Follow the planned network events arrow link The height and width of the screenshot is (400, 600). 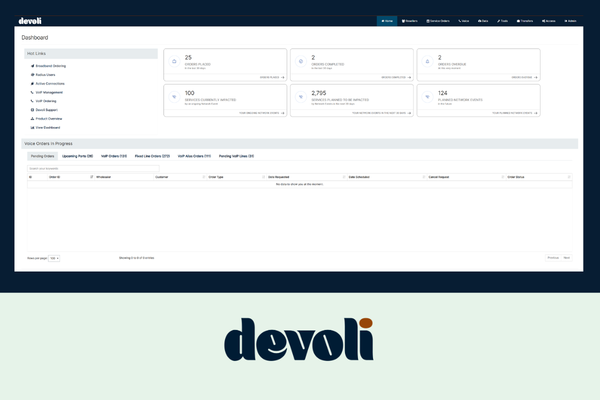pyautogui.click(x=515, y=113)
